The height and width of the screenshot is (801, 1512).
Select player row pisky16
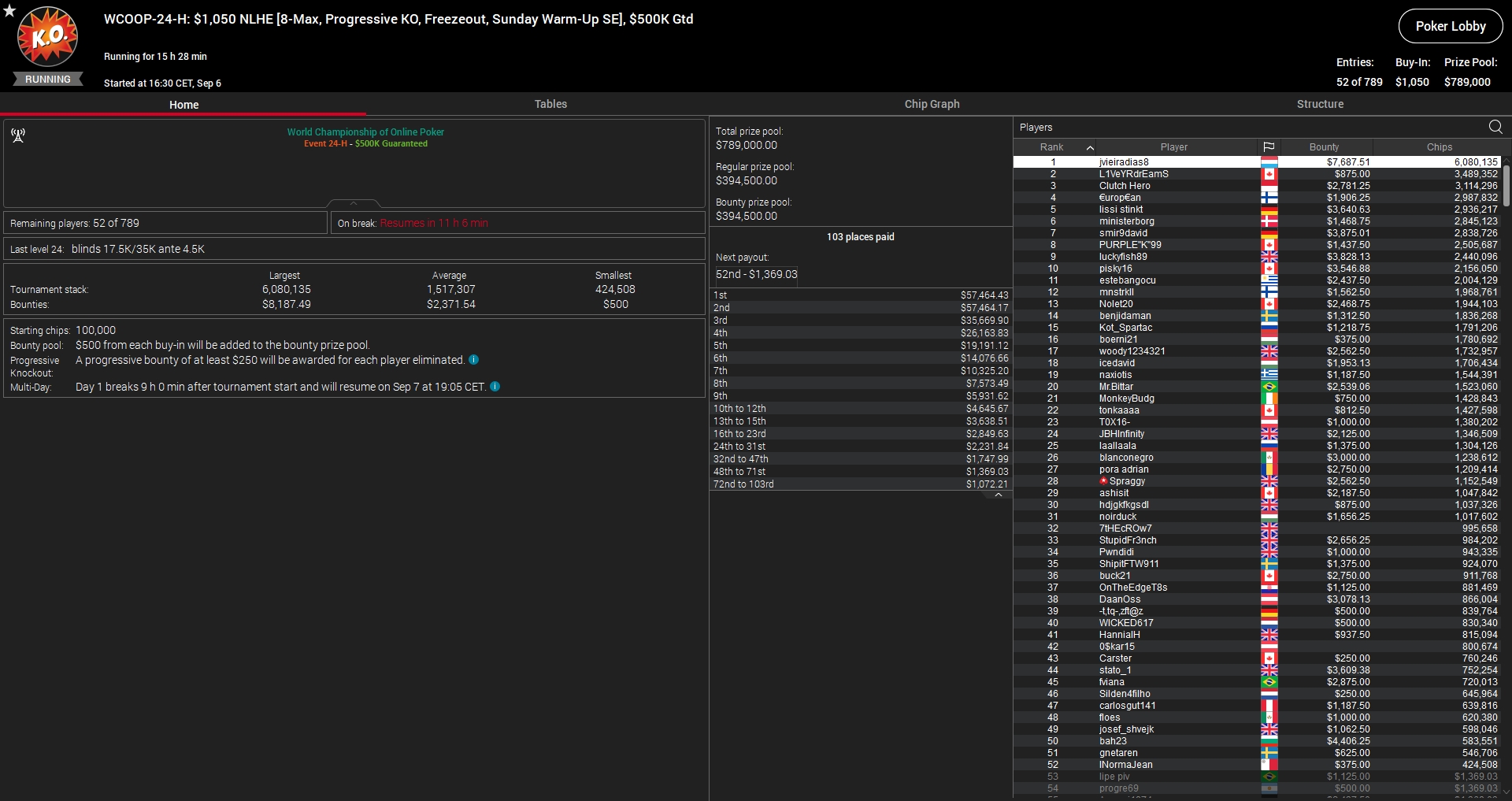coord(1258,269)
